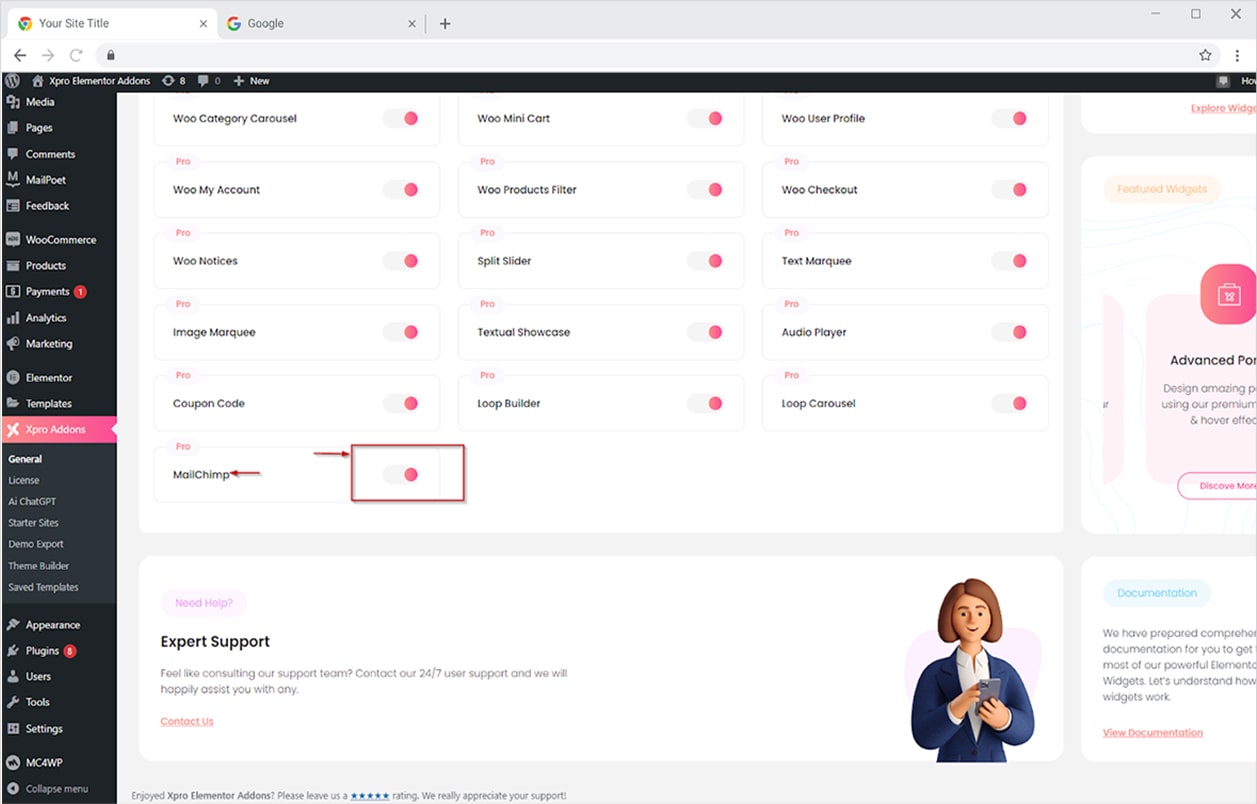1257x804 pixels.
Task: Click the Chrome back arrow
Action: click(20, 55)
